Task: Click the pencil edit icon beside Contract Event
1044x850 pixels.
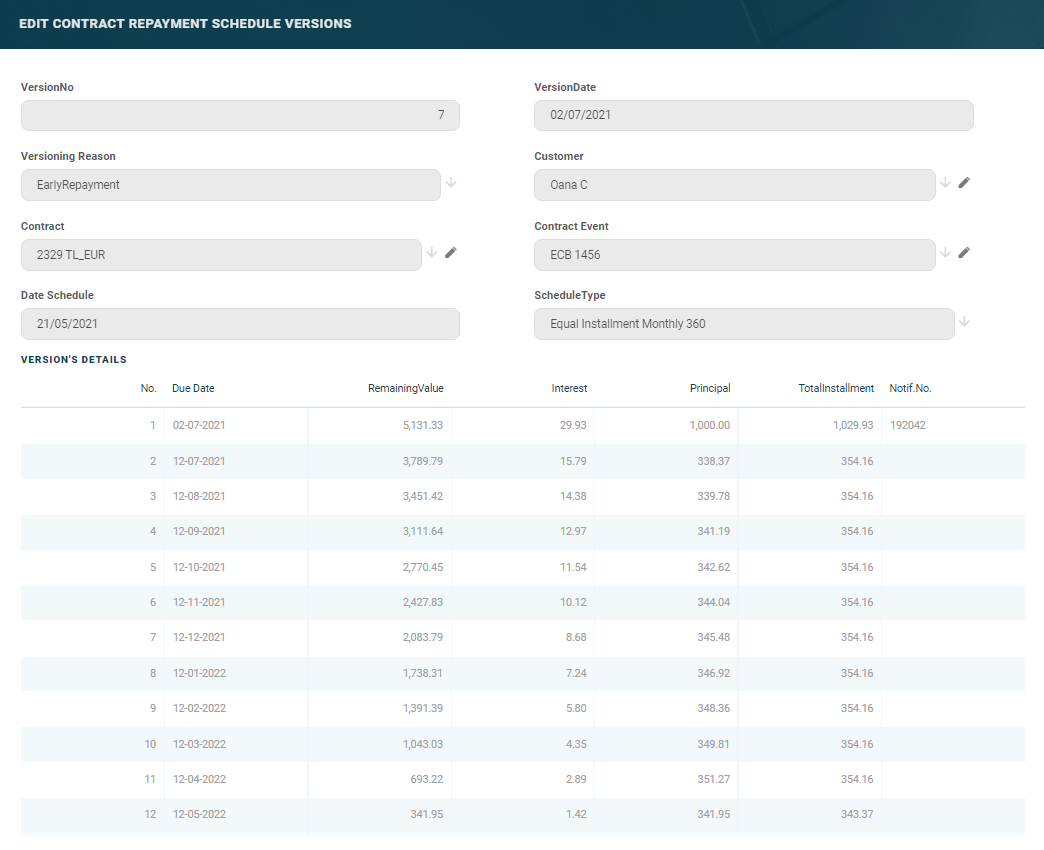Action: (964, 253)
